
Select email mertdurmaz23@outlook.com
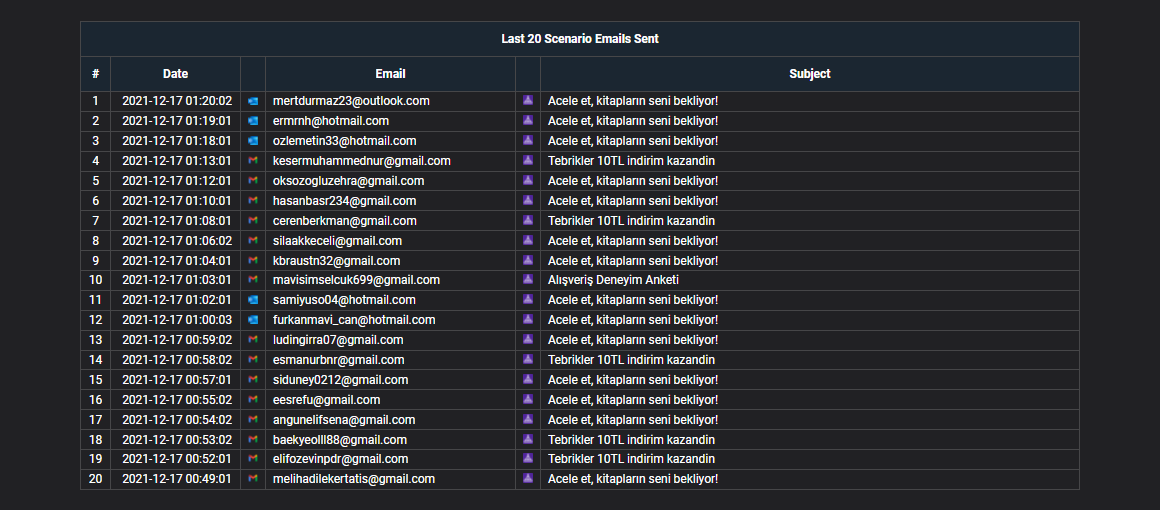pyautogui.click(x=351, y=101)
